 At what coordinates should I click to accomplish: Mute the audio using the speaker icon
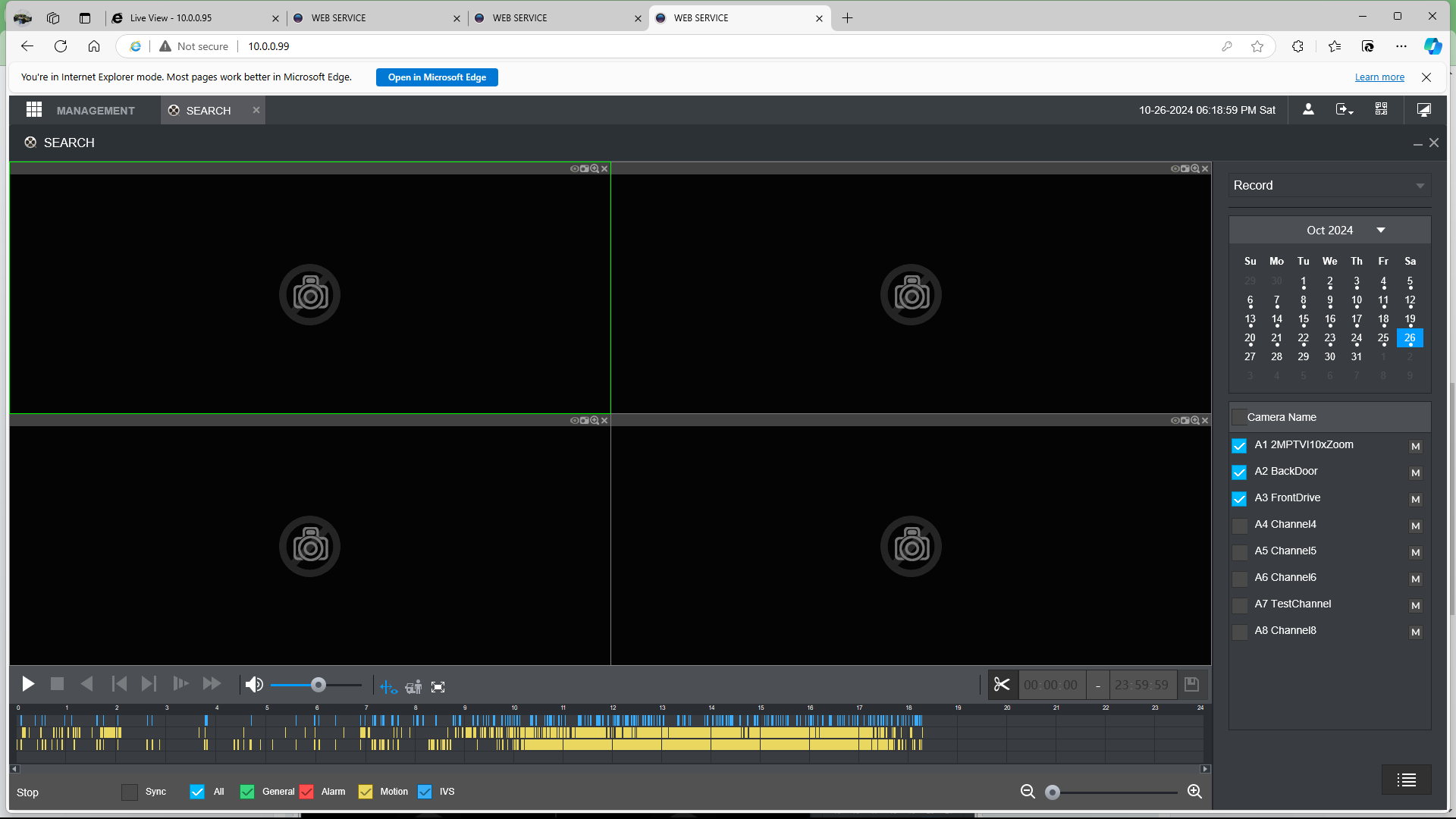coord(254,685)
